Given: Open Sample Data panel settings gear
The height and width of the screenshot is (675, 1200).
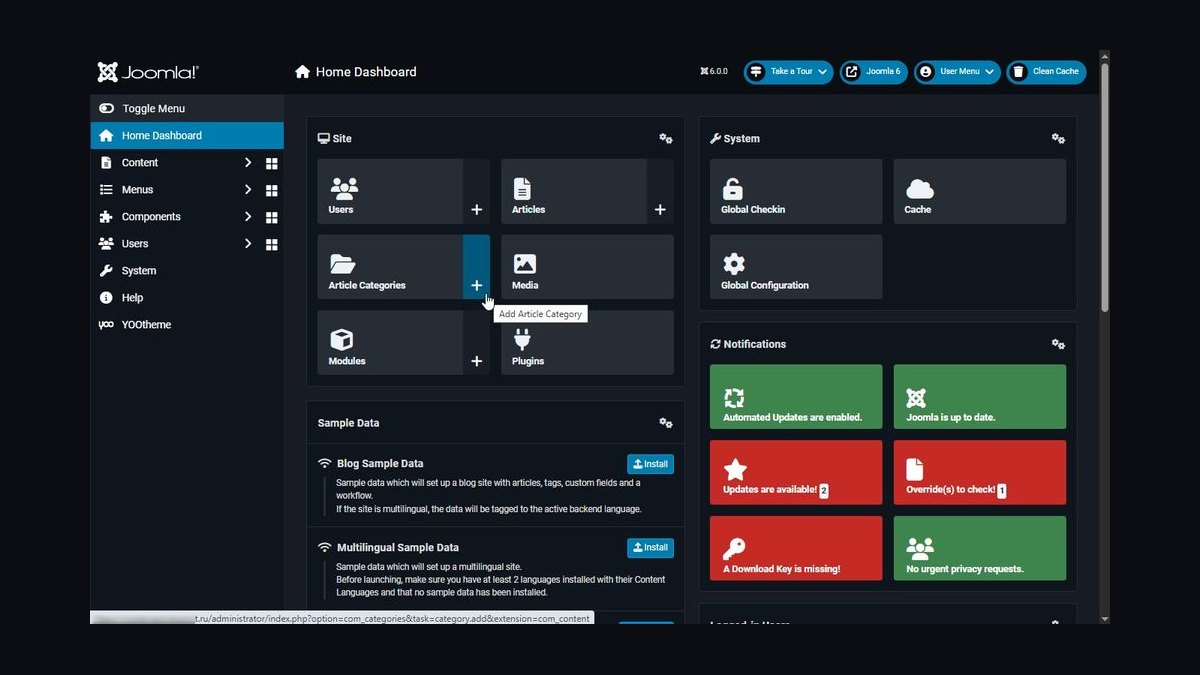Looking at the screenshot, I should [666, 423].
